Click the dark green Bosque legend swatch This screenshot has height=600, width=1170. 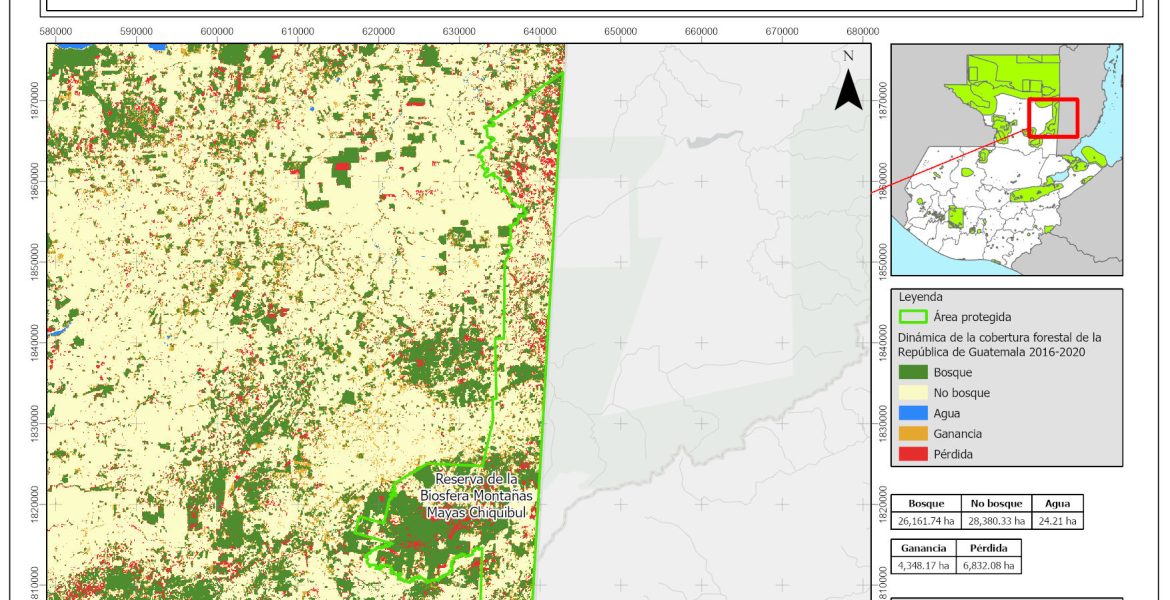pyautogui.click(x=913, y=372)
